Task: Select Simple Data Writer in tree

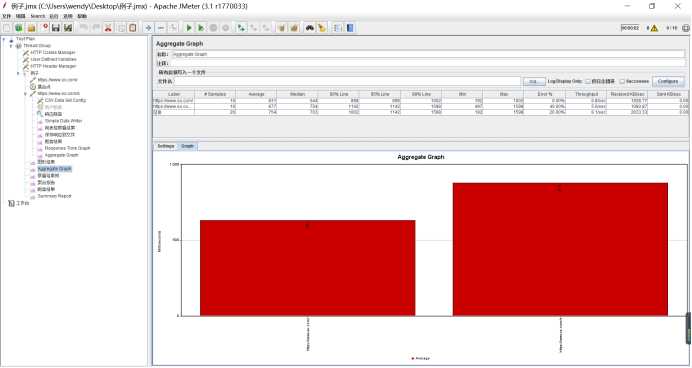Action: (x=63, y=121)
